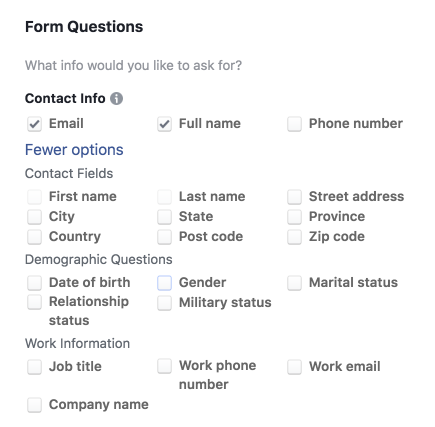Viewport: 435px width, 427px height.
Task: Select the Zip code checkbox
Action: click(294, 237)
